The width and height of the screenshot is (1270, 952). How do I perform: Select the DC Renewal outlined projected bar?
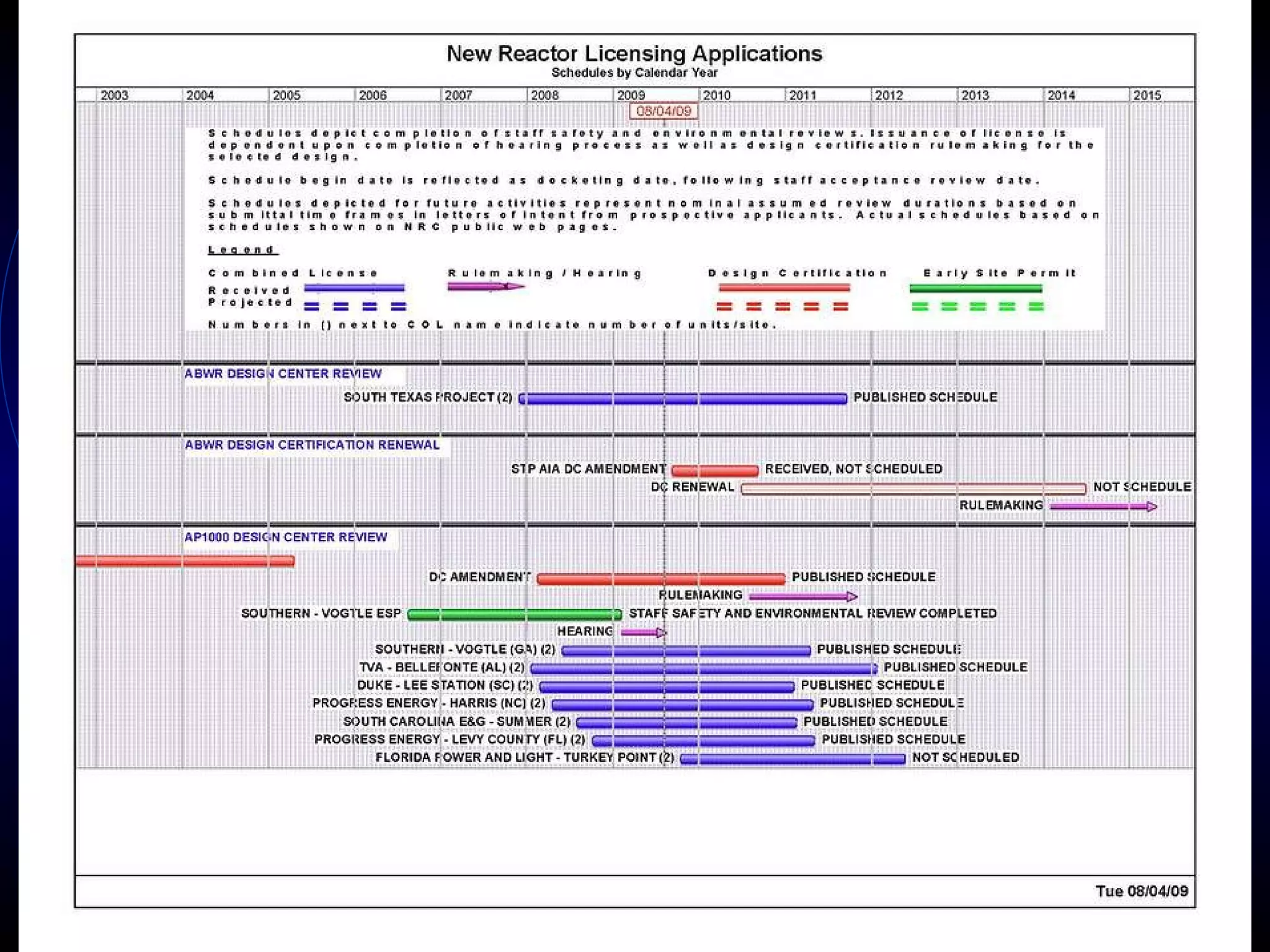click(x=913, y=488)
